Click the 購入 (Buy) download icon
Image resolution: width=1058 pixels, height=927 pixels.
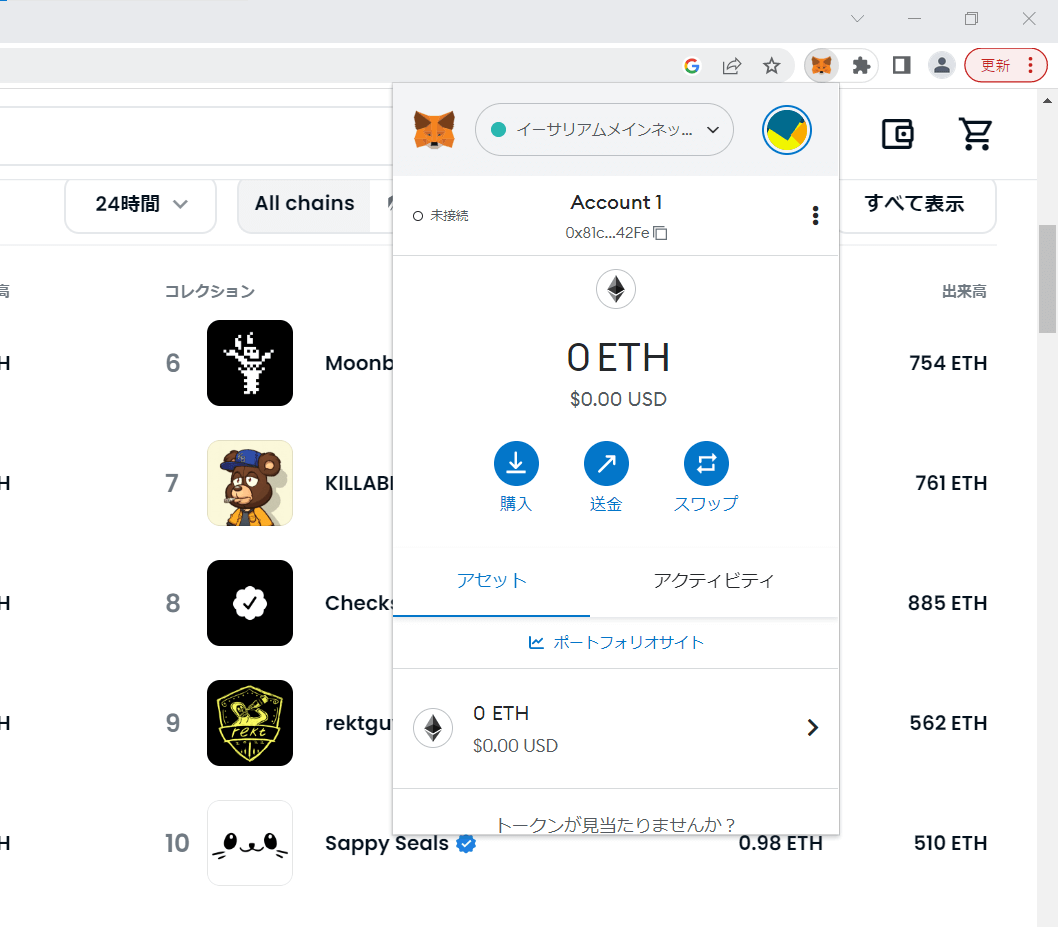tap(516, 463)
